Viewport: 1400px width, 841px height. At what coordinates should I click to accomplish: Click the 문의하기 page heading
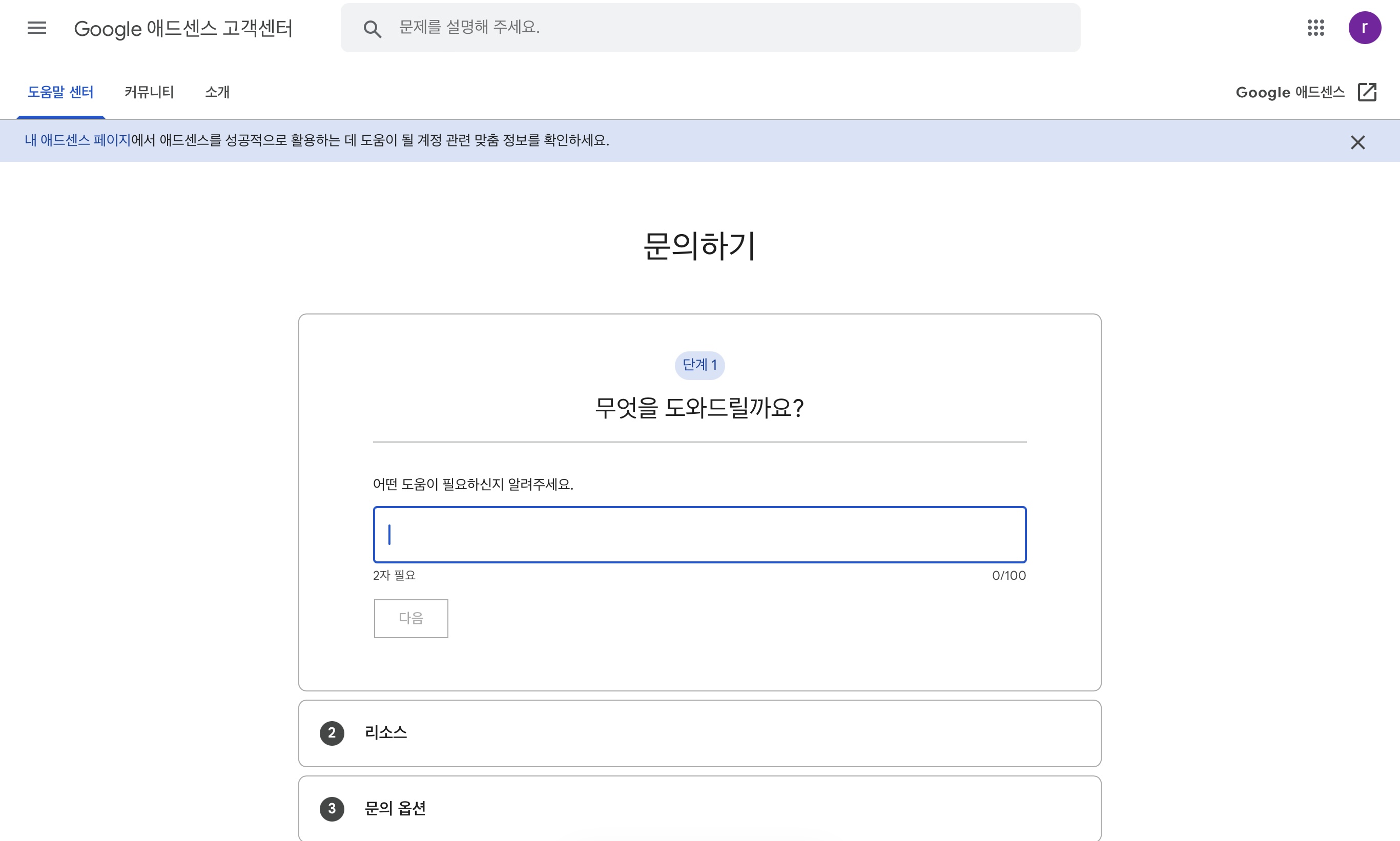coord(699,246)
